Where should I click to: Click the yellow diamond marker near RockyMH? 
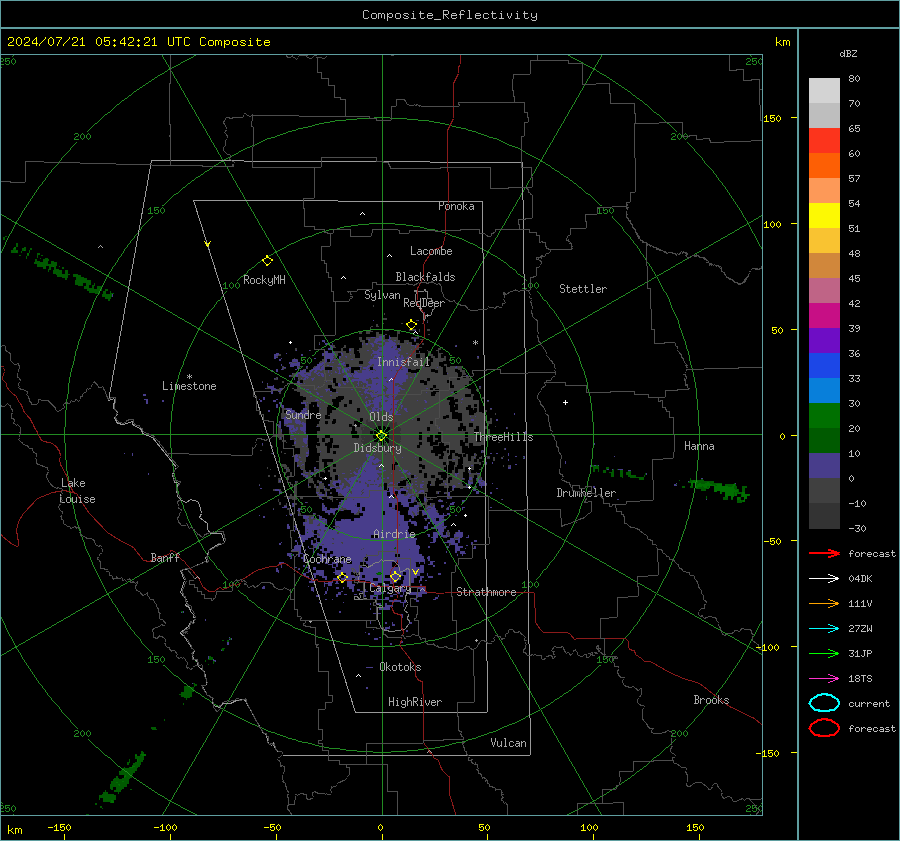click(x=267, y=261)
